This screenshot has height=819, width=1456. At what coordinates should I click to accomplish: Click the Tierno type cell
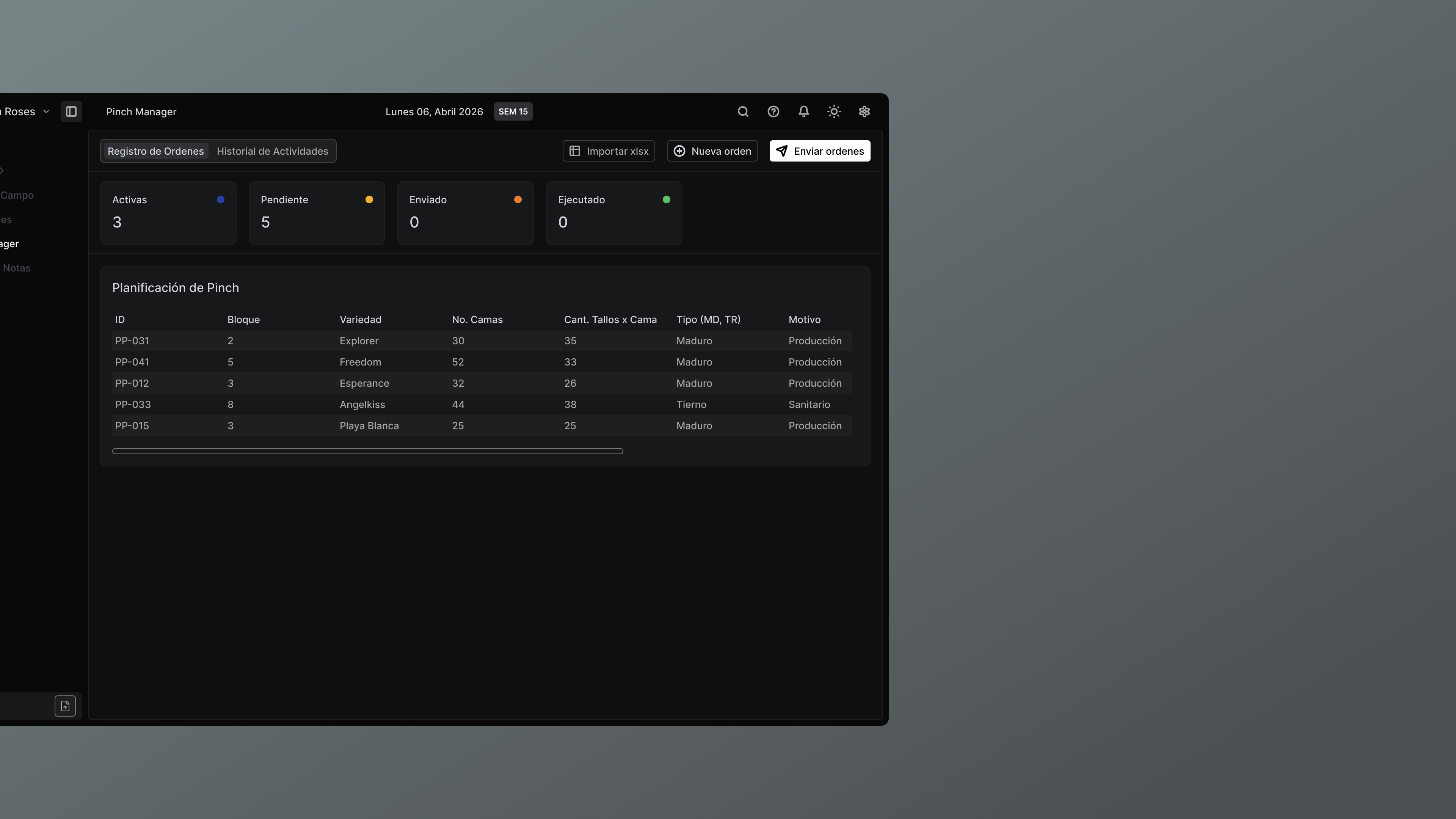pos(691,404)
